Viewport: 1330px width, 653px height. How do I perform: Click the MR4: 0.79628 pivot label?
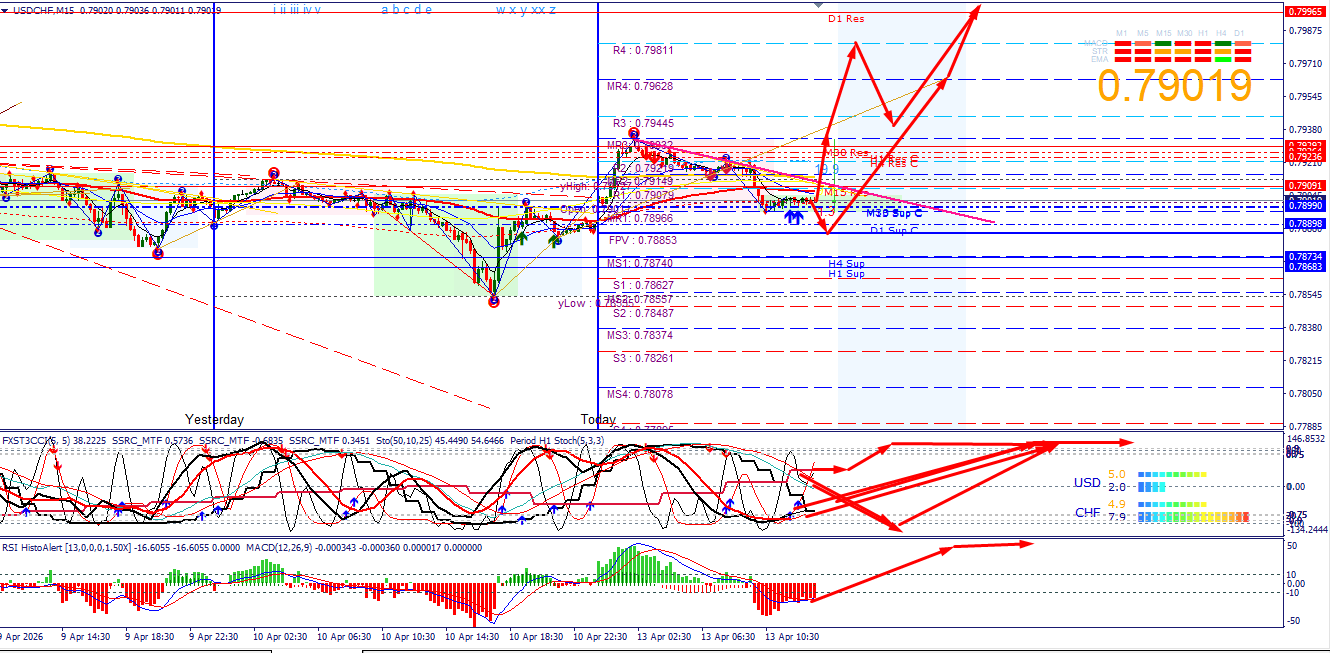(x=640, y=86)
